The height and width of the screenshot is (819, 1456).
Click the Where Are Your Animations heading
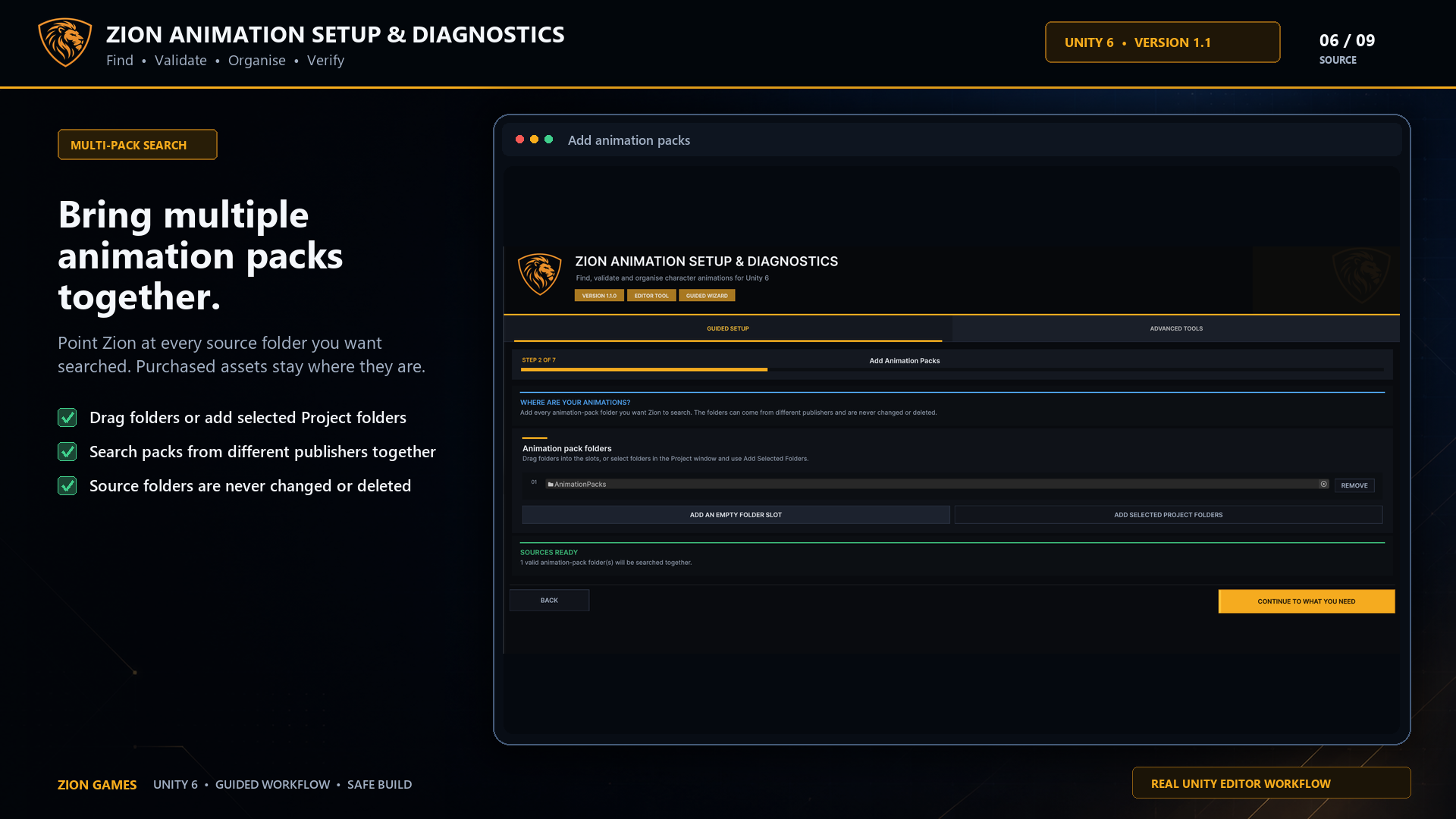click(x=575, y=403)
